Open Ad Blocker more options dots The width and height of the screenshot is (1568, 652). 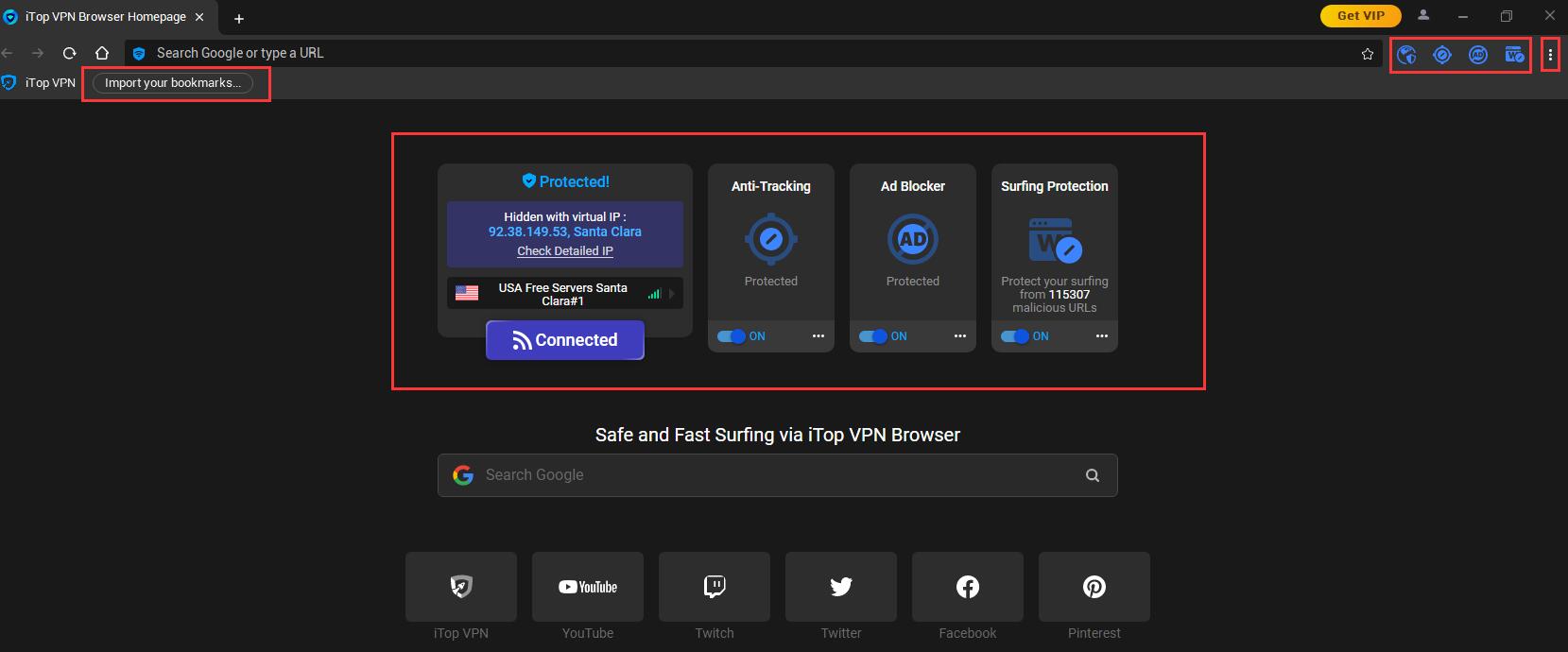[x=960, y=336]
